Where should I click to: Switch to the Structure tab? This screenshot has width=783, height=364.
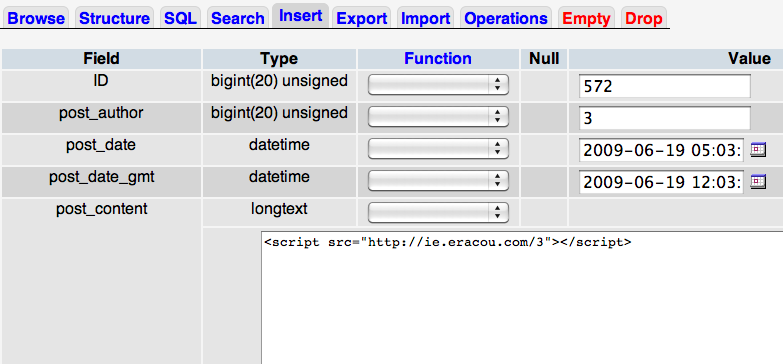114,18
